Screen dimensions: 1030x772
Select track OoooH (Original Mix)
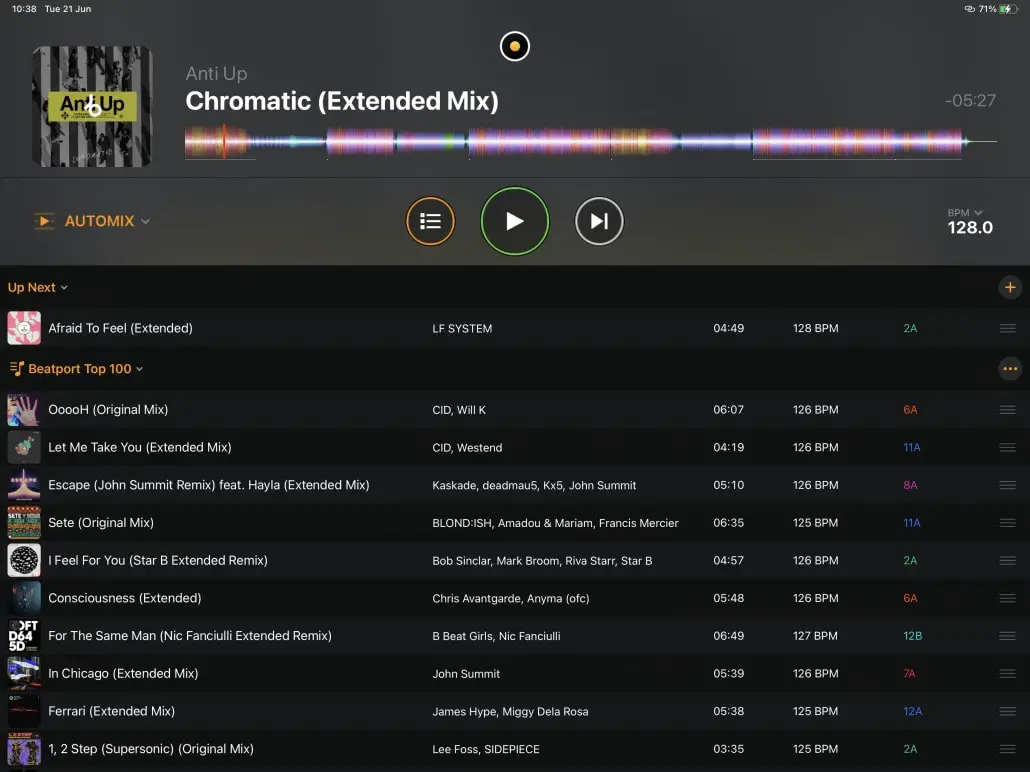(108, 409)
